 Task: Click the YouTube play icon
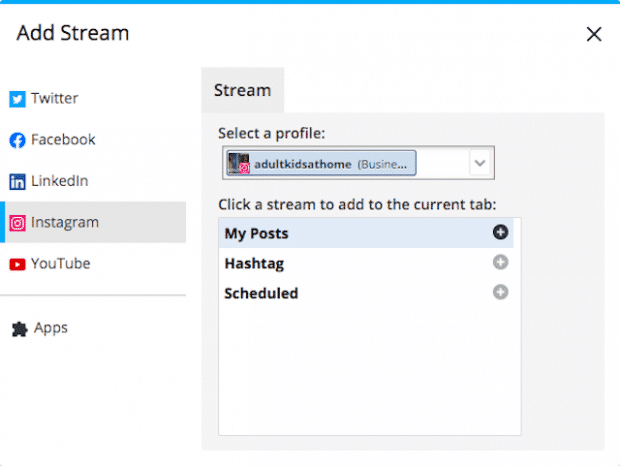[x=17, y=265]
